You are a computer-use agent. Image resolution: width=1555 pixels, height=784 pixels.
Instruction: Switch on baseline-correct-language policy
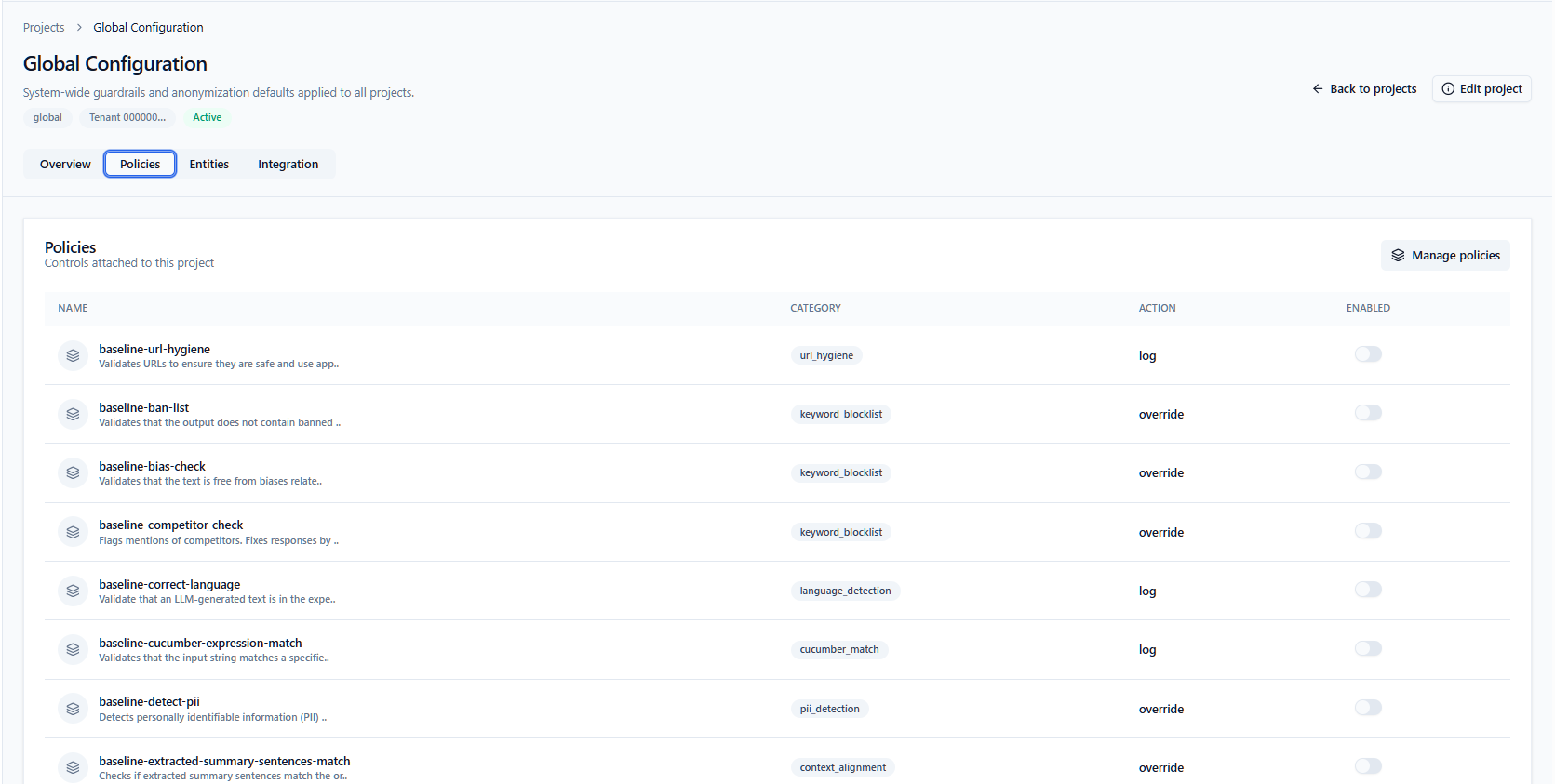click(x=1368, y=590)
